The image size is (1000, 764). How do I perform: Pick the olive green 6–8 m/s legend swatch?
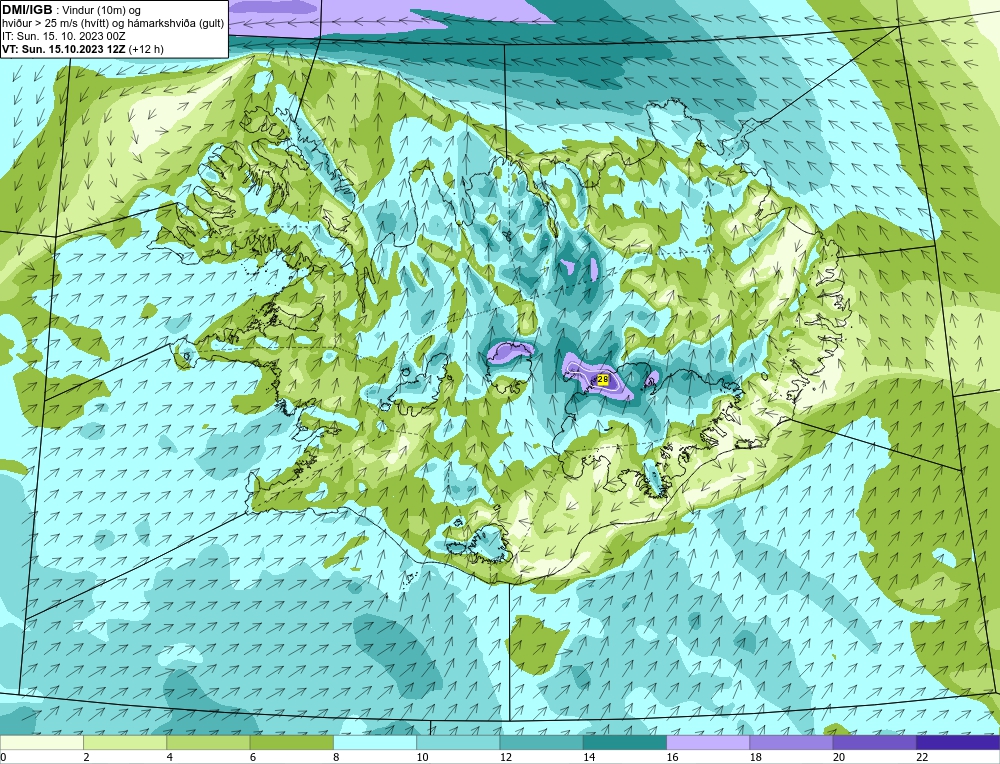pyautogui.click(x=291, y=742)
